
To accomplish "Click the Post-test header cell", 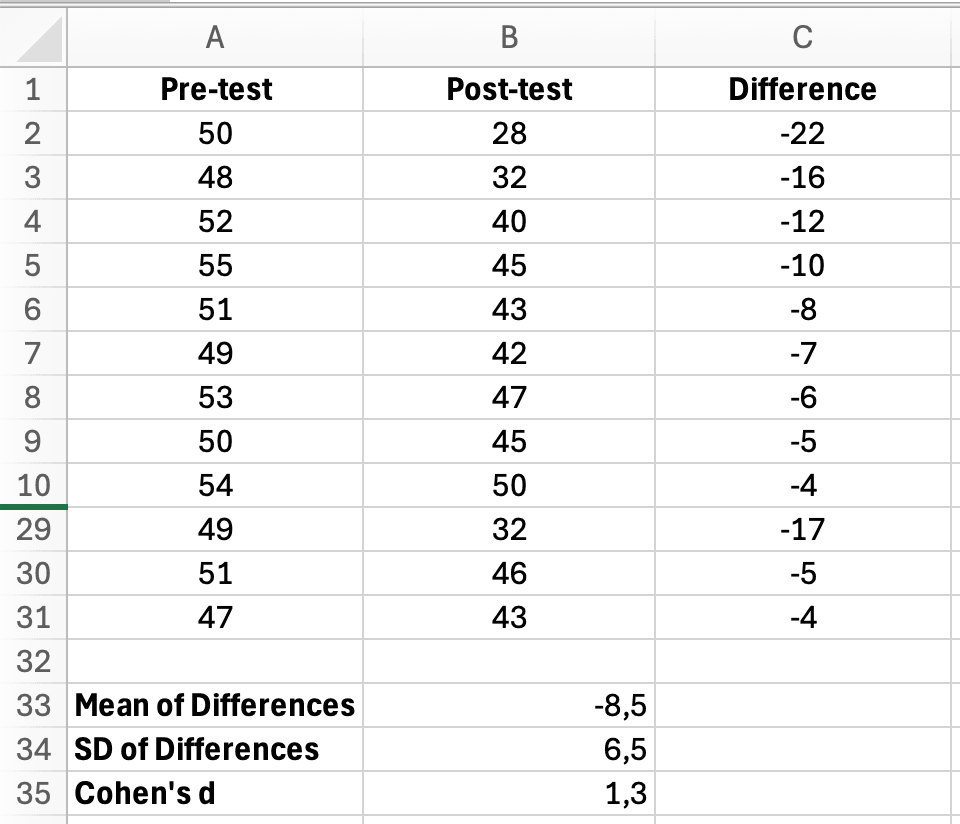I will 508,89.
